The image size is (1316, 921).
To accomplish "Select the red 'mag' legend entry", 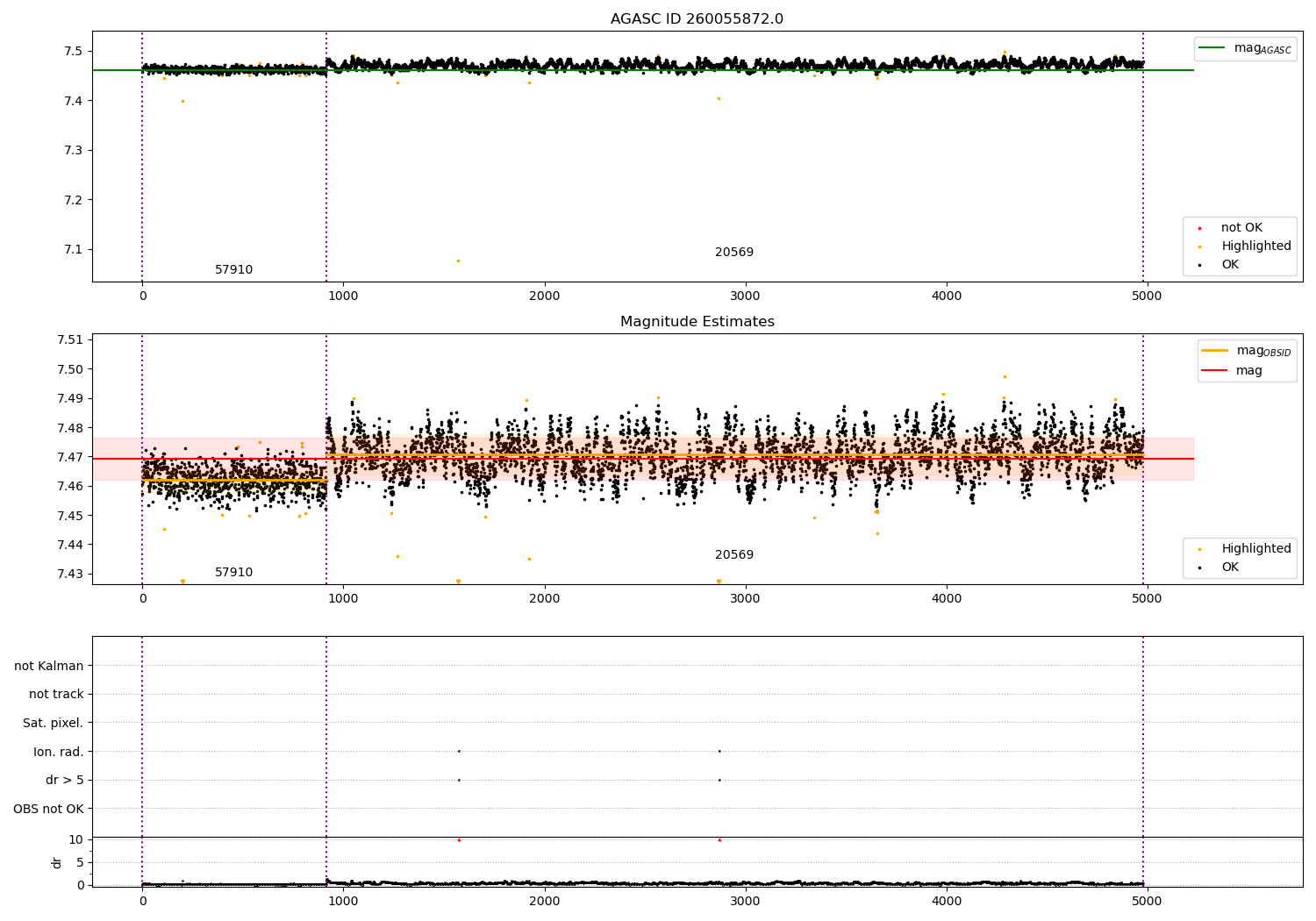I will [x=1233, y=370].
